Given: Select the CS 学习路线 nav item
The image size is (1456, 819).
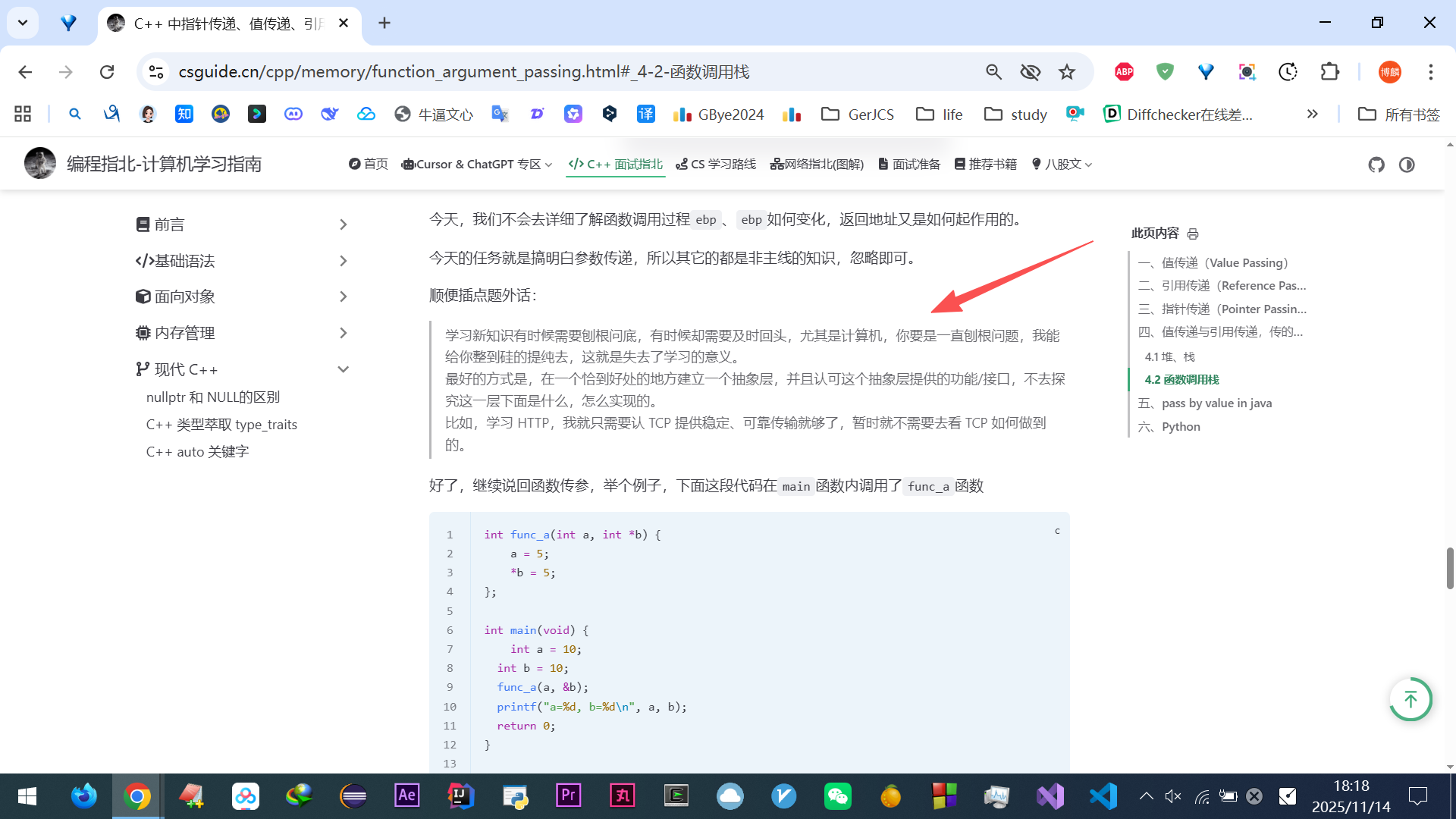Looking at the screenshot, I should [715, 165].
